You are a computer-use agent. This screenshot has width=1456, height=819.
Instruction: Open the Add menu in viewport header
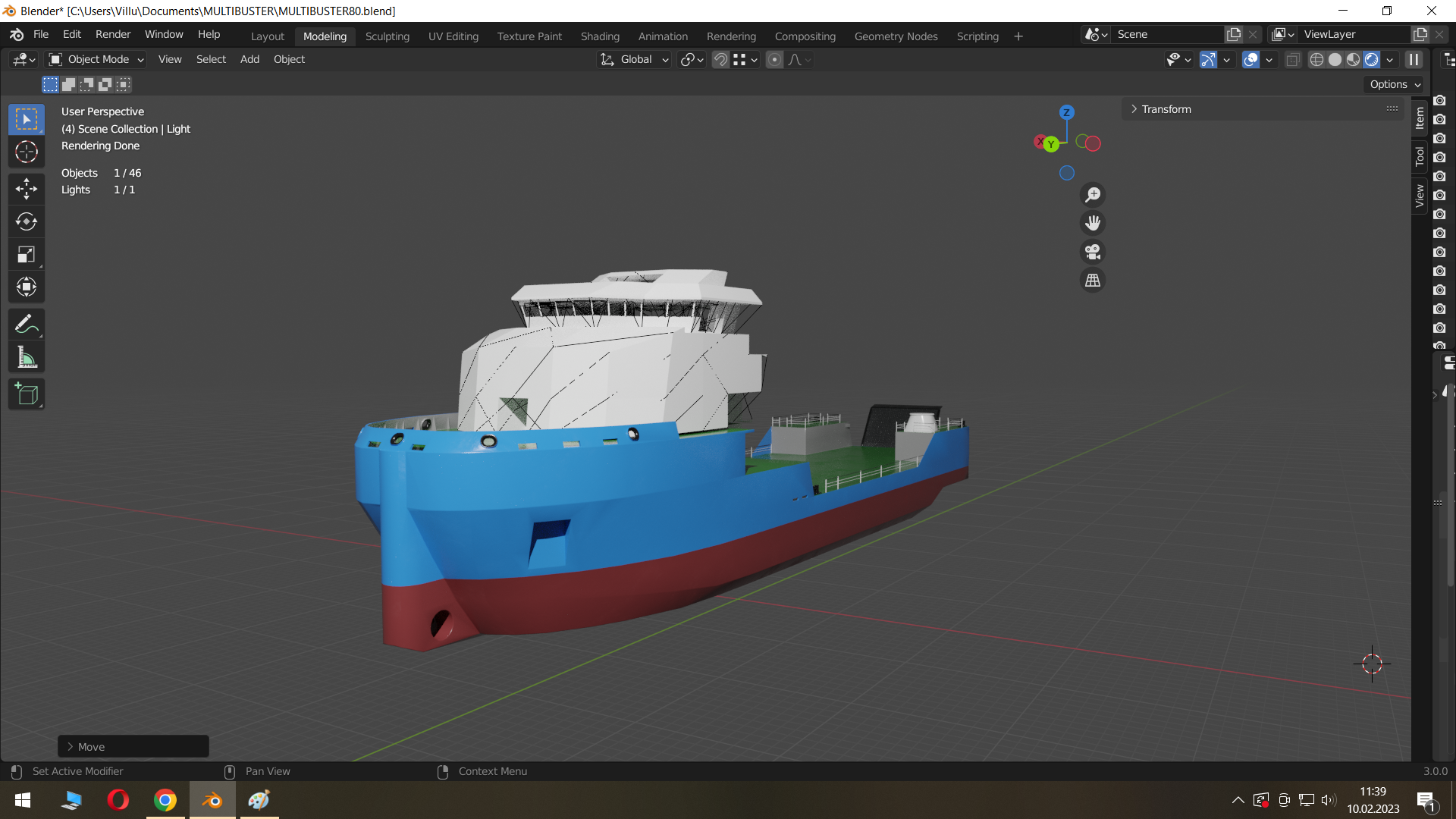(x=249, y=59)
